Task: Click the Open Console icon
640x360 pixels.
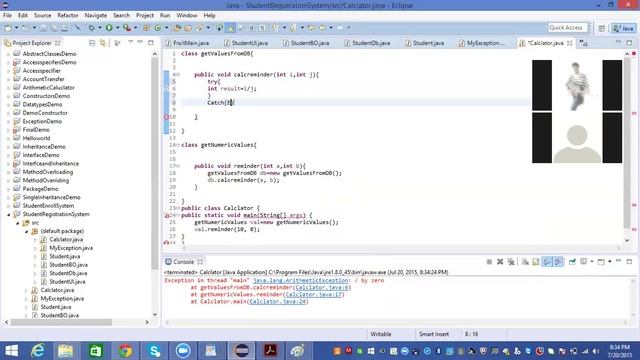Action: pyautogui.click(x=601, y=262)
